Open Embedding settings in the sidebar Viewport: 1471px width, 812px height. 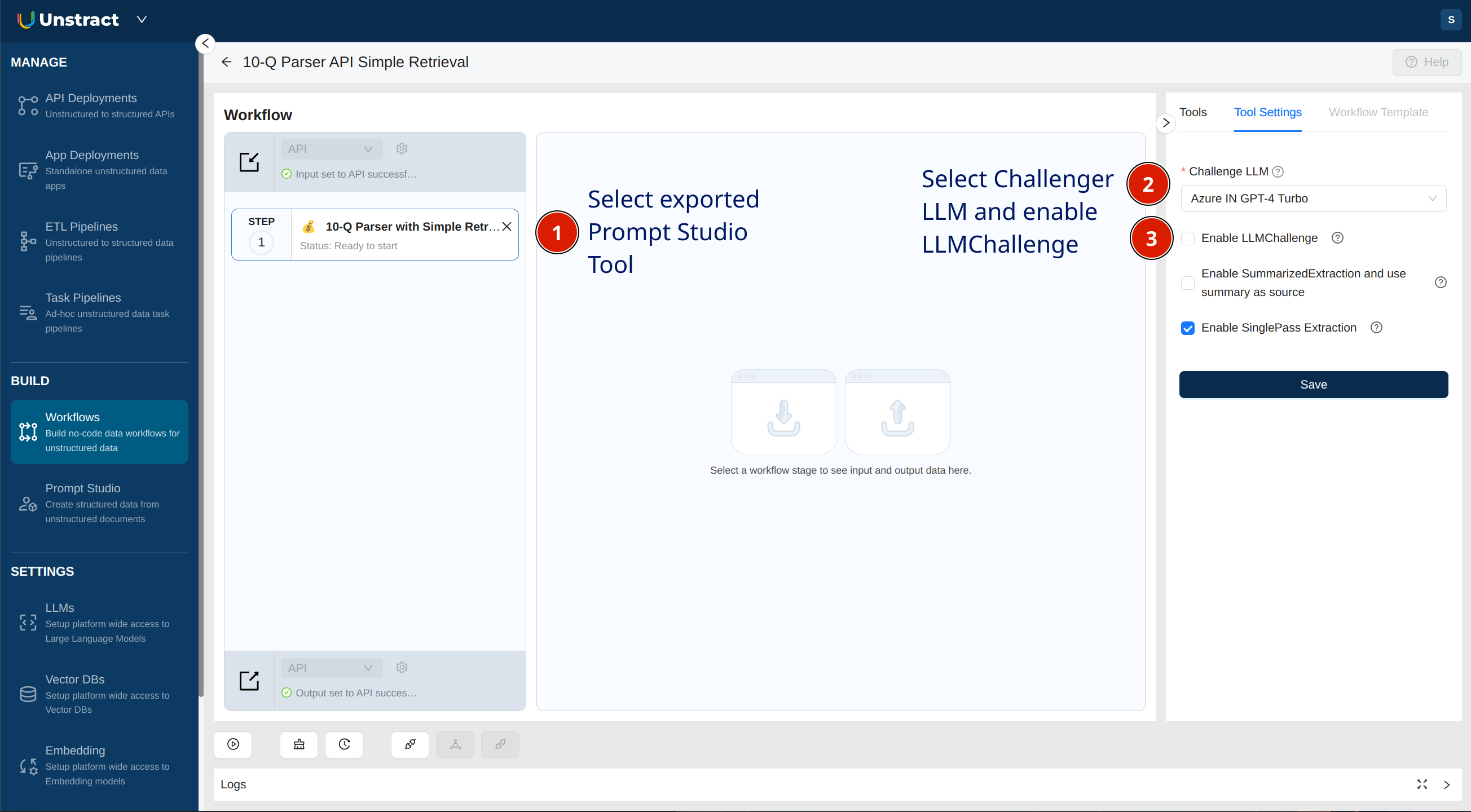coord(99,765)
